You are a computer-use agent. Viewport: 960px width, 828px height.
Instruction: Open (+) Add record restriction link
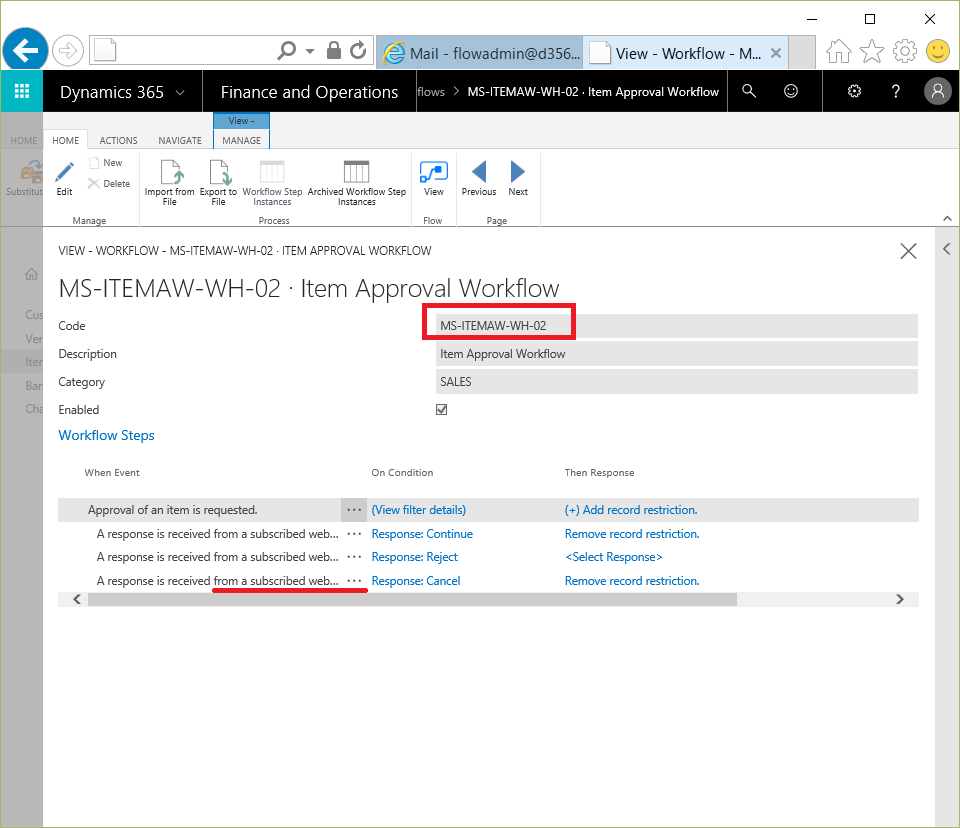point(631,510)
